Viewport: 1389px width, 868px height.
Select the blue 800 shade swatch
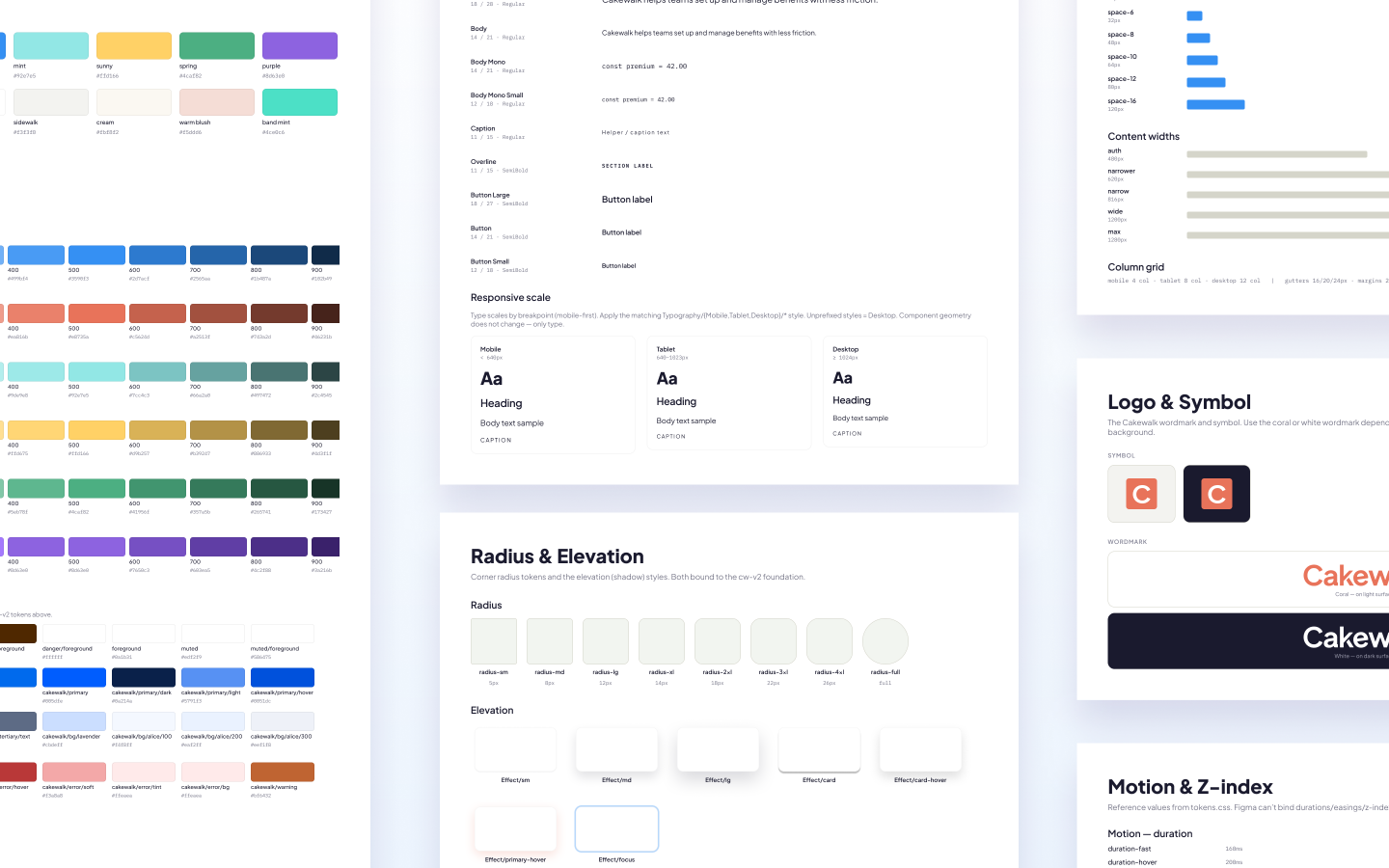279,255
